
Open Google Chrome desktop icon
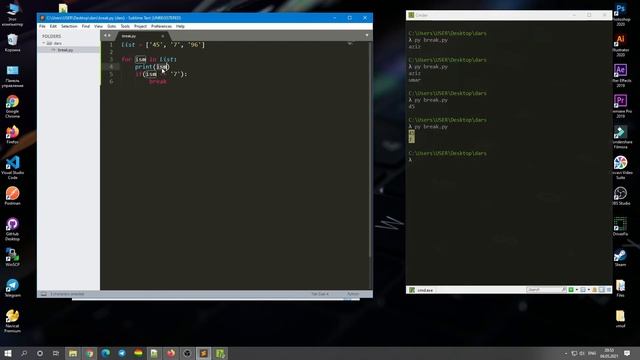(12, 106)
